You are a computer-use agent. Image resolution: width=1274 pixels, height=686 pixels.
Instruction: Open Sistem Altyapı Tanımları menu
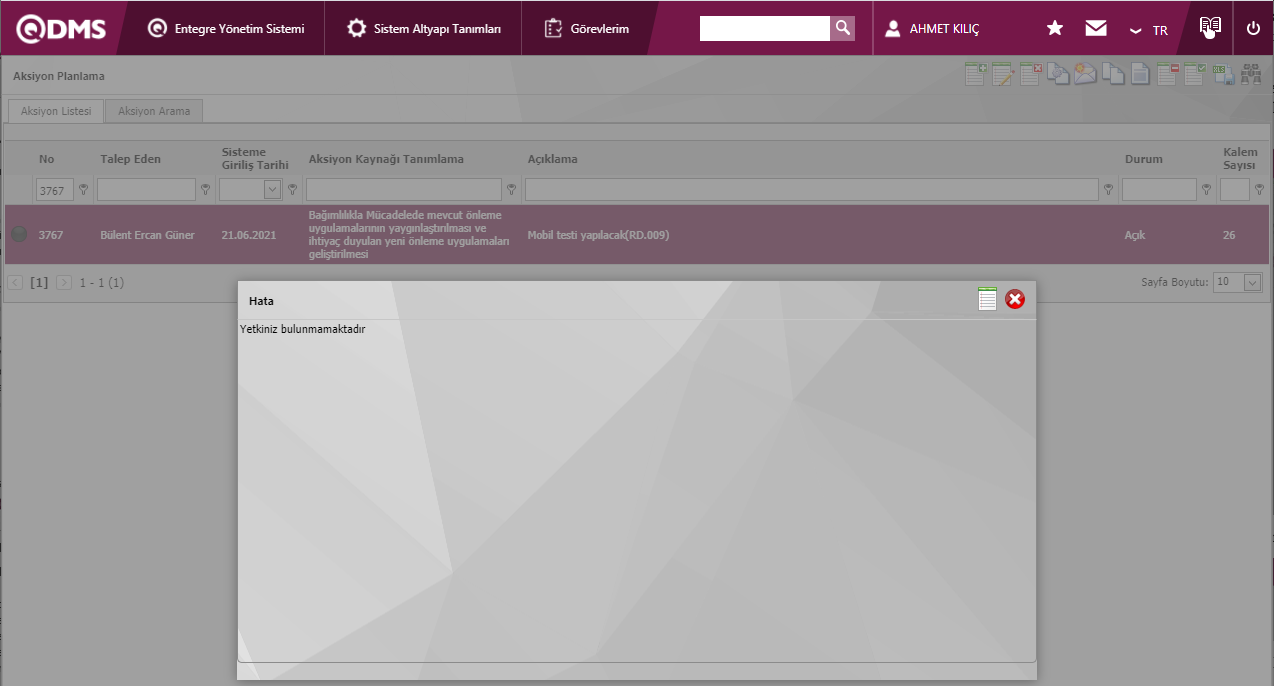(x=424, y=29)
